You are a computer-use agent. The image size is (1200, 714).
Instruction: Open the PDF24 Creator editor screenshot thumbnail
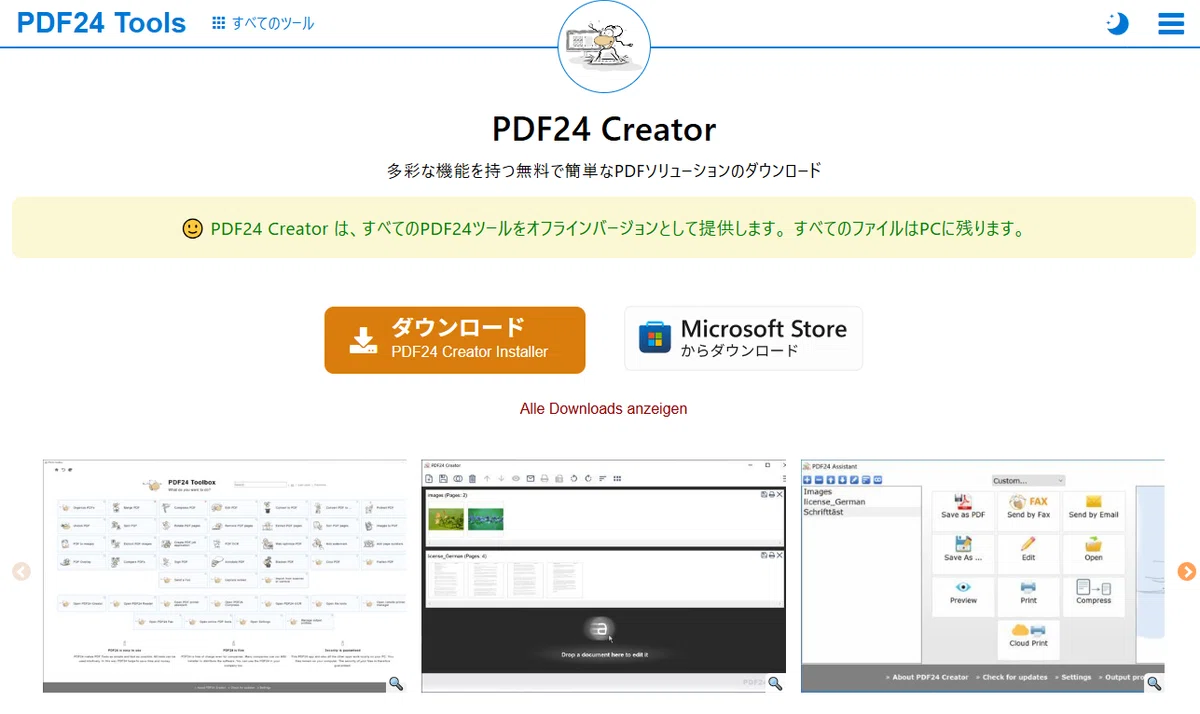tap(603, 576)
